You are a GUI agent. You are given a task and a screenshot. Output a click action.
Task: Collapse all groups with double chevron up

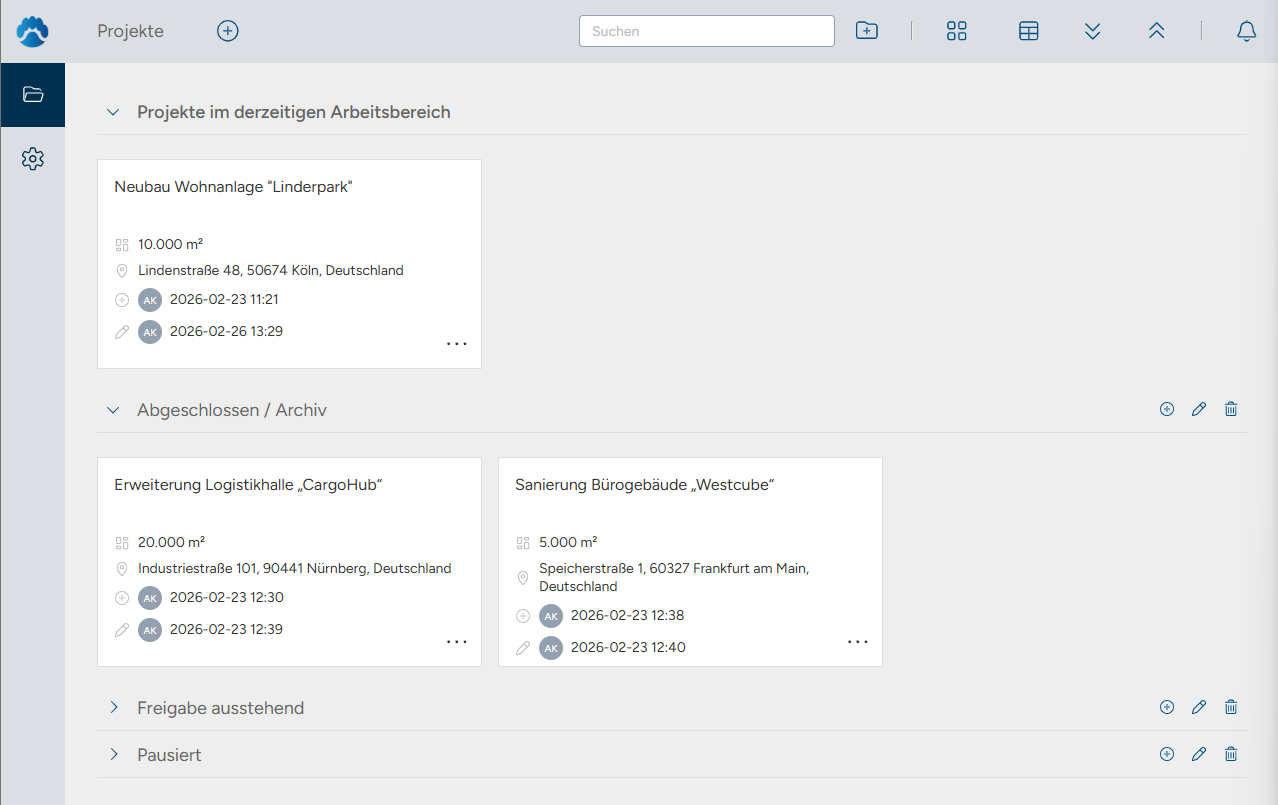[x=1157, y=31]
